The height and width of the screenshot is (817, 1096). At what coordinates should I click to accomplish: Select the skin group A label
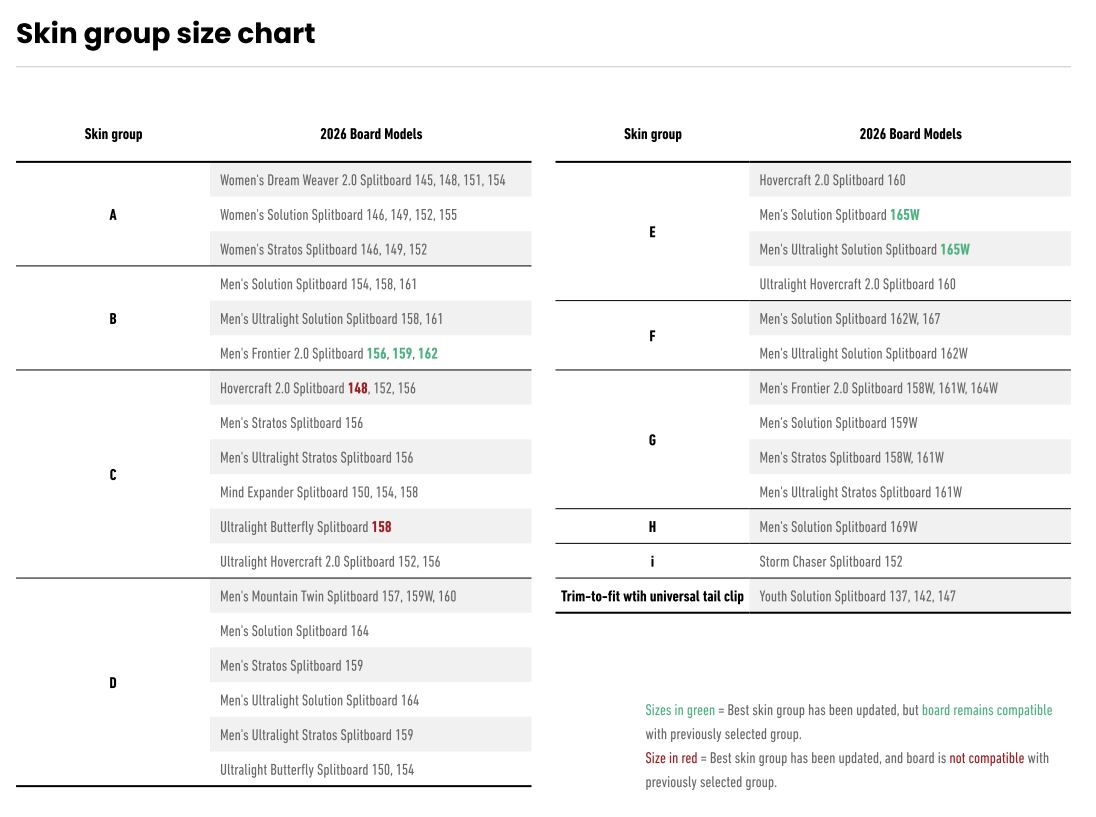coord(113,215)
